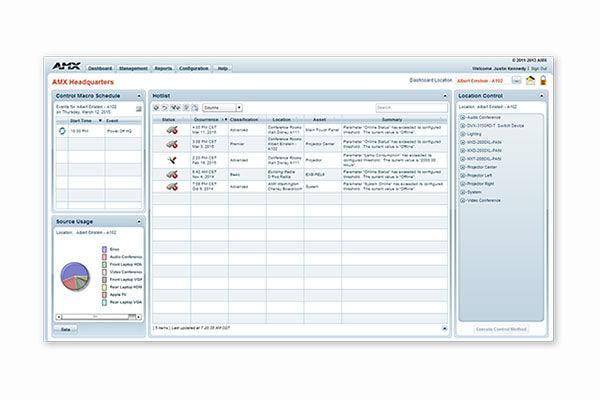Collapse the Hotlist panel
The width and height of the screenshot is (600, 400).
445,96
